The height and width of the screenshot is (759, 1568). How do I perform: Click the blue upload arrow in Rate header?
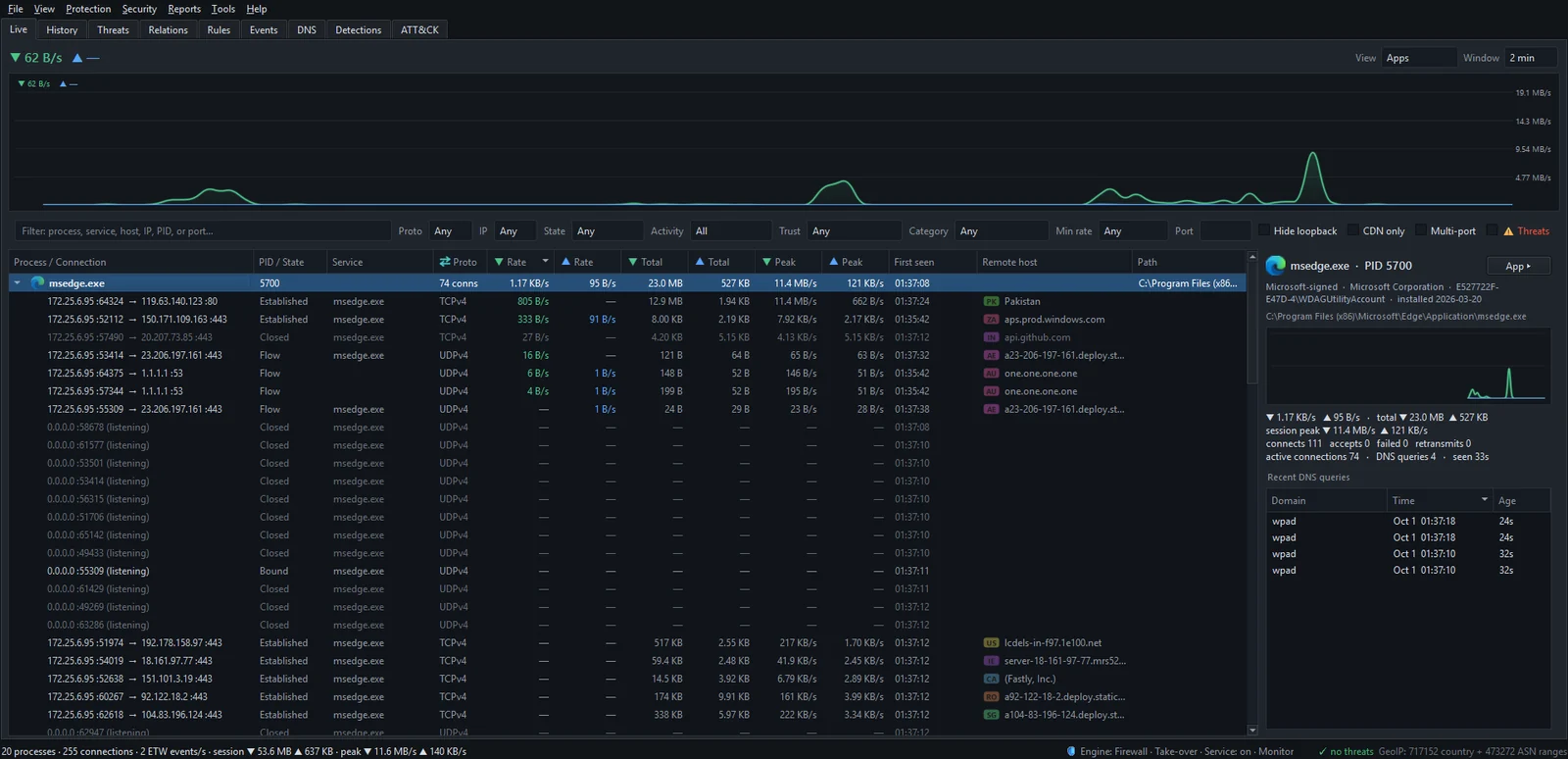coord(565,262)
